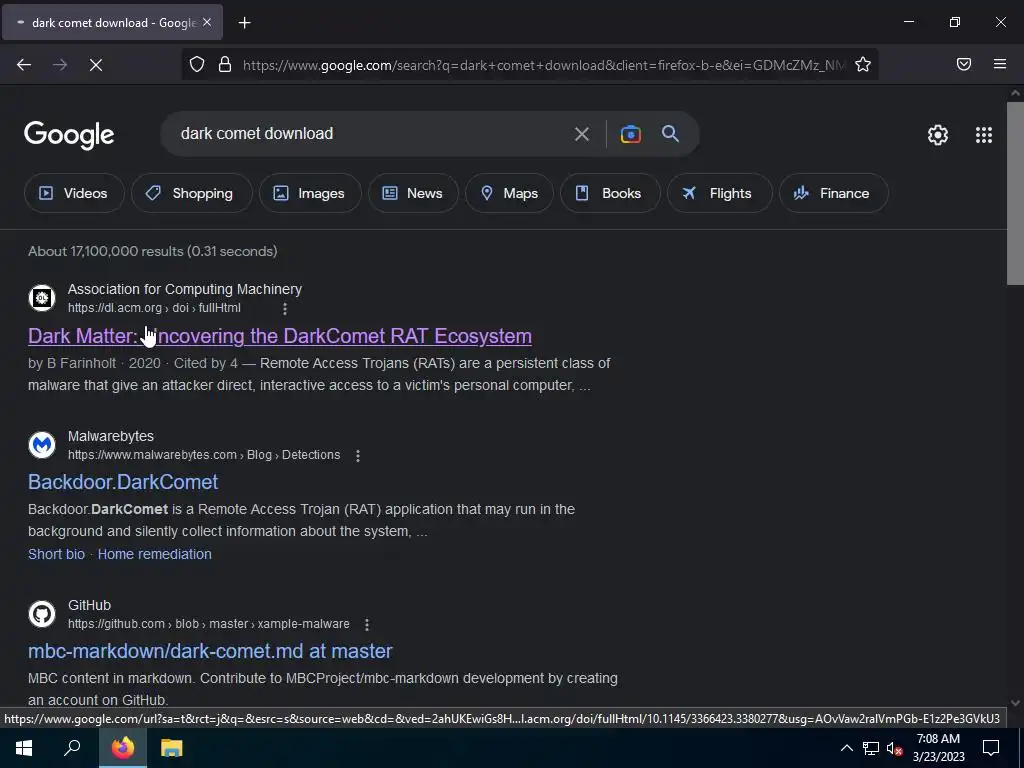Switch to Maps results
The image size is (1024, 768).
point(509,193)
